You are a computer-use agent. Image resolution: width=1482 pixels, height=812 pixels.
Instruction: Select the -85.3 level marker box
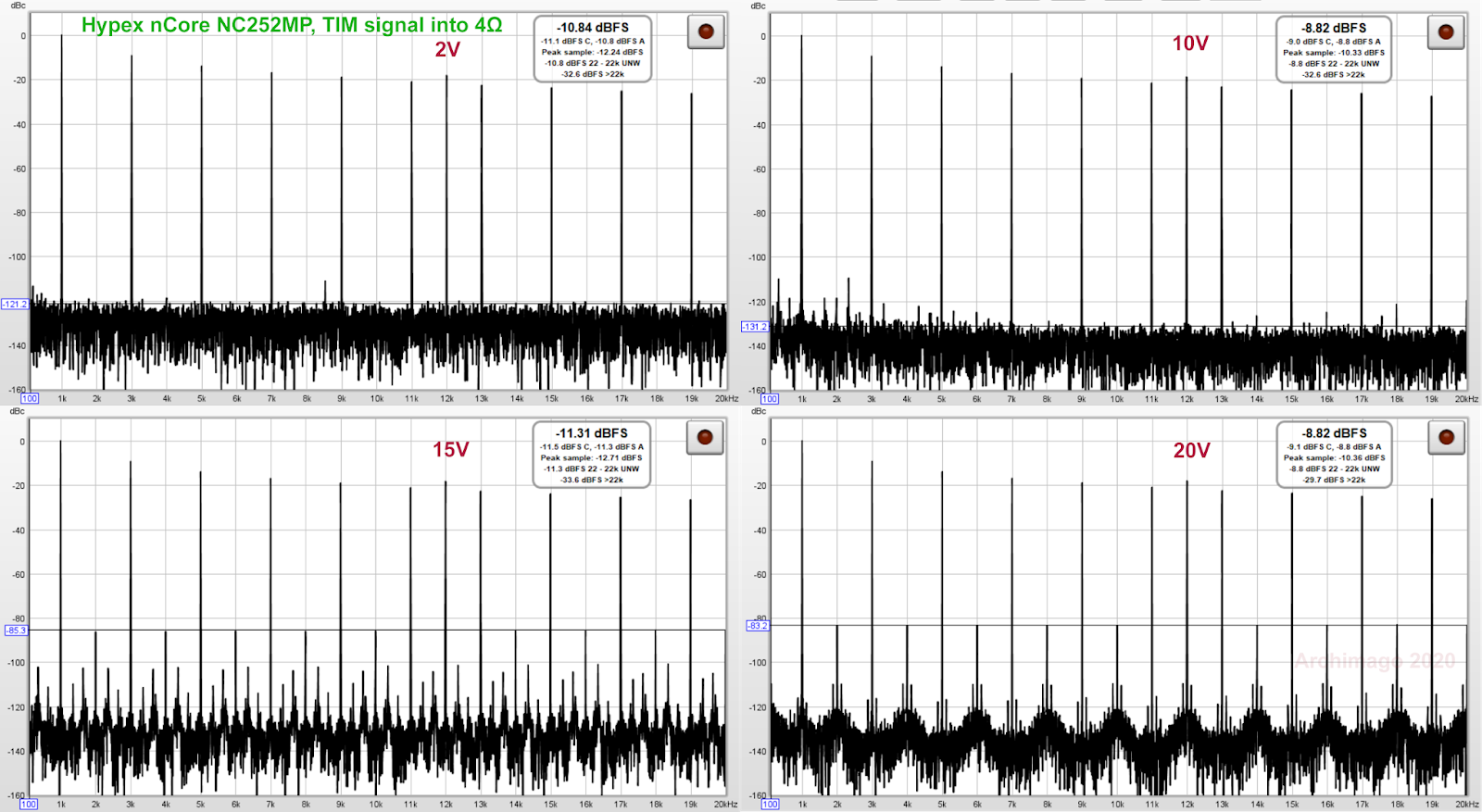pyautogui.click(x=16, y=631)
